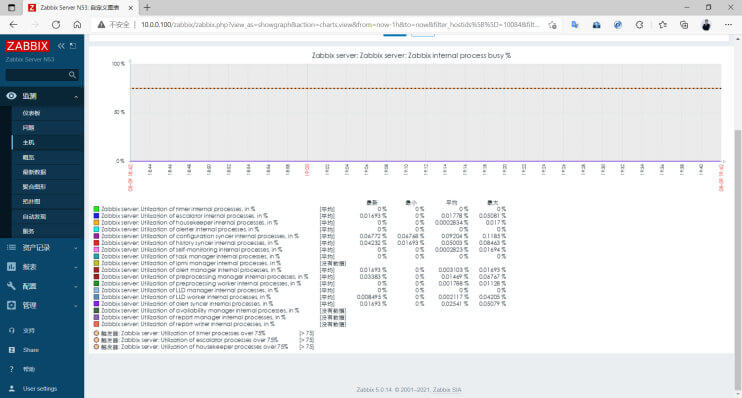Select the Zabbix Server N53 browser tab
The height and width of the screenshot is (398, 742).
click(x=80, y=8)
